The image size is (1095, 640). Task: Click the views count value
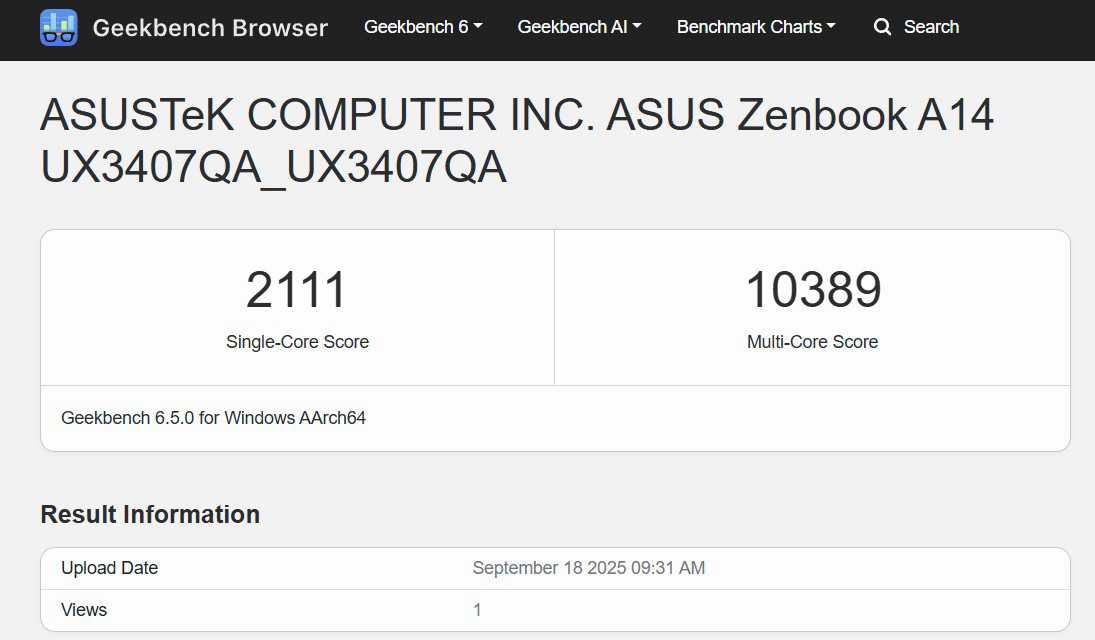(x=477, y=610)
